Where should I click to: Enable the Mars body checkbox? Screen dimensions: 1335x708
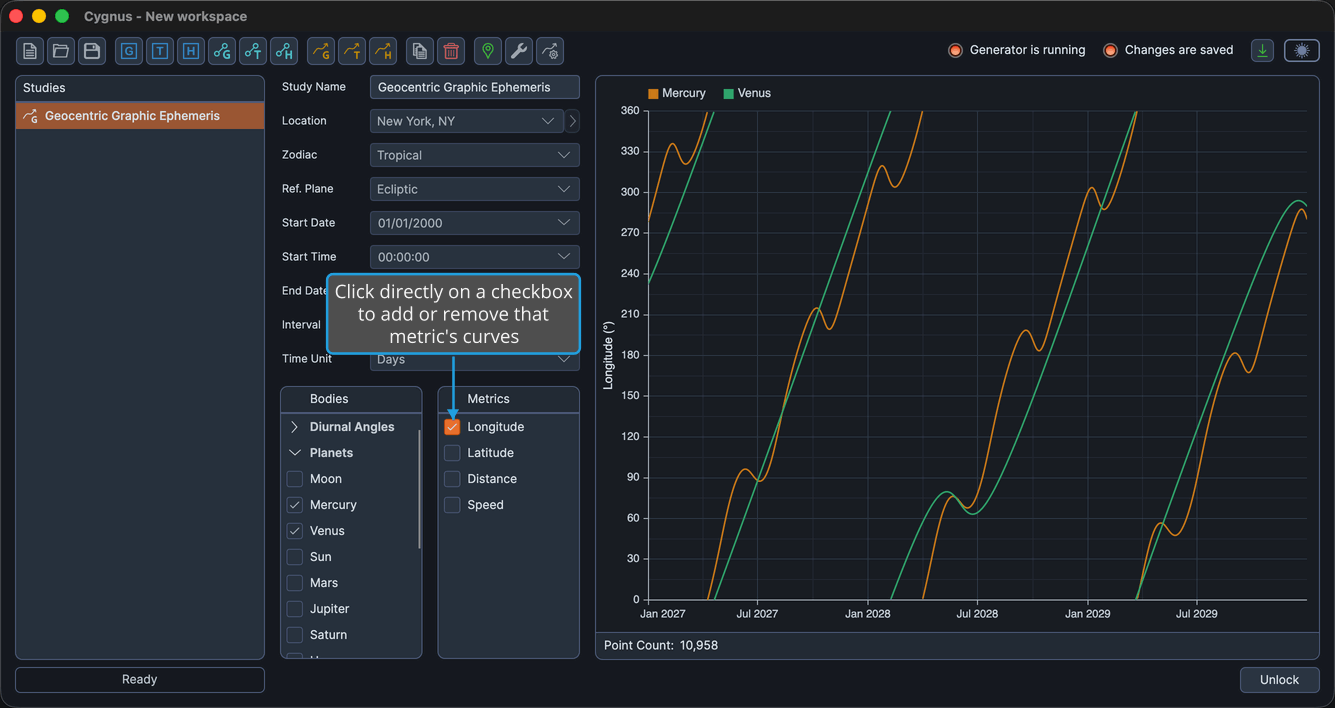coord(295,583)
